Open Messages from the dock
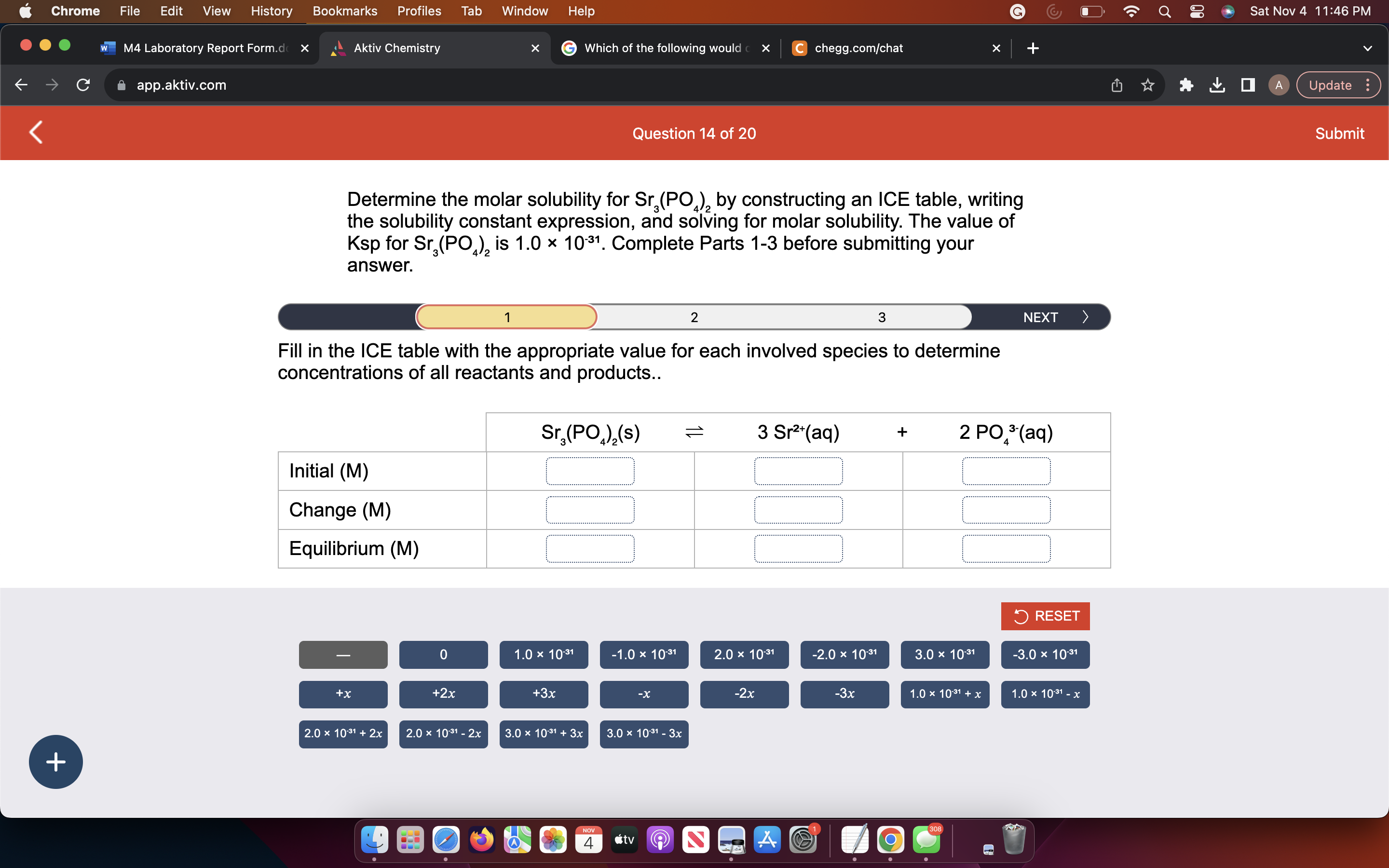Screen dimensions: 1389x868 click(x=926, y=839)
